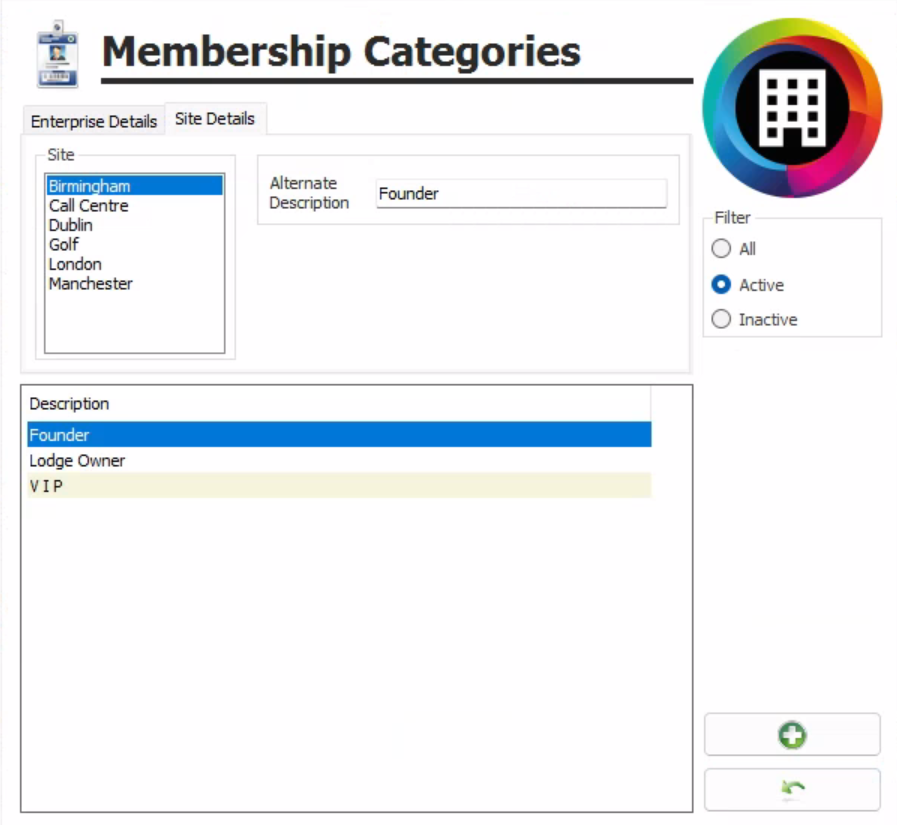Choose Manchester from the Site list

134,283
